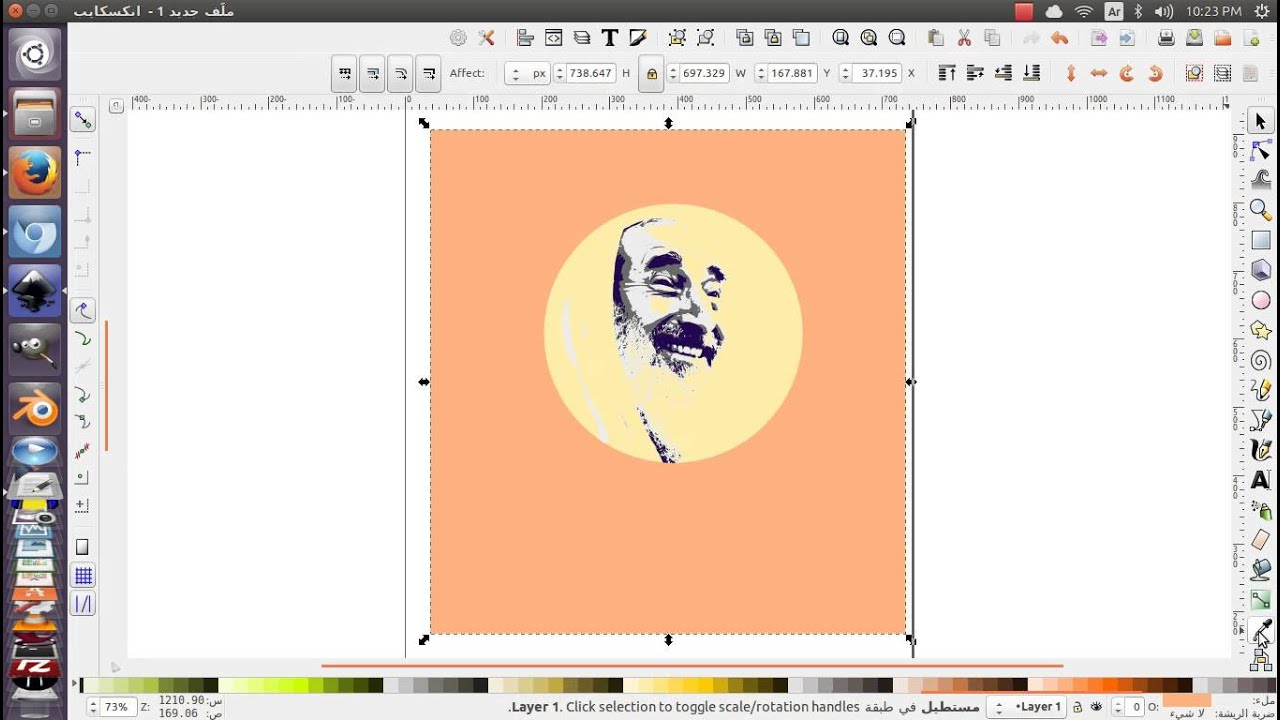The width and height of the screenshot is (1280, 720).
Task: Open the Align and Distribute dialog
Action: click(525, 38)
